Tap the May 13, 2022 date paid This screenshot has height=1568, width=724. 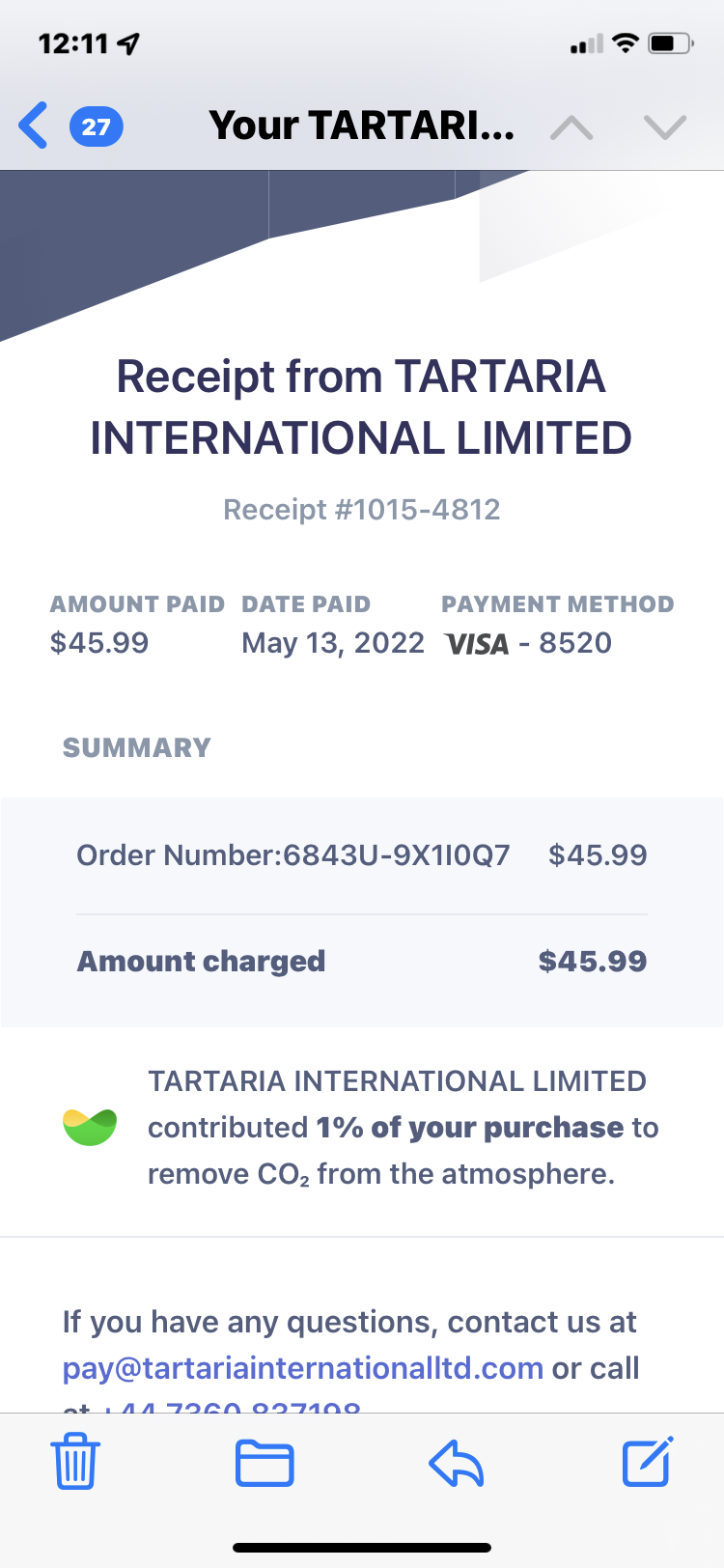coord(333,643)
